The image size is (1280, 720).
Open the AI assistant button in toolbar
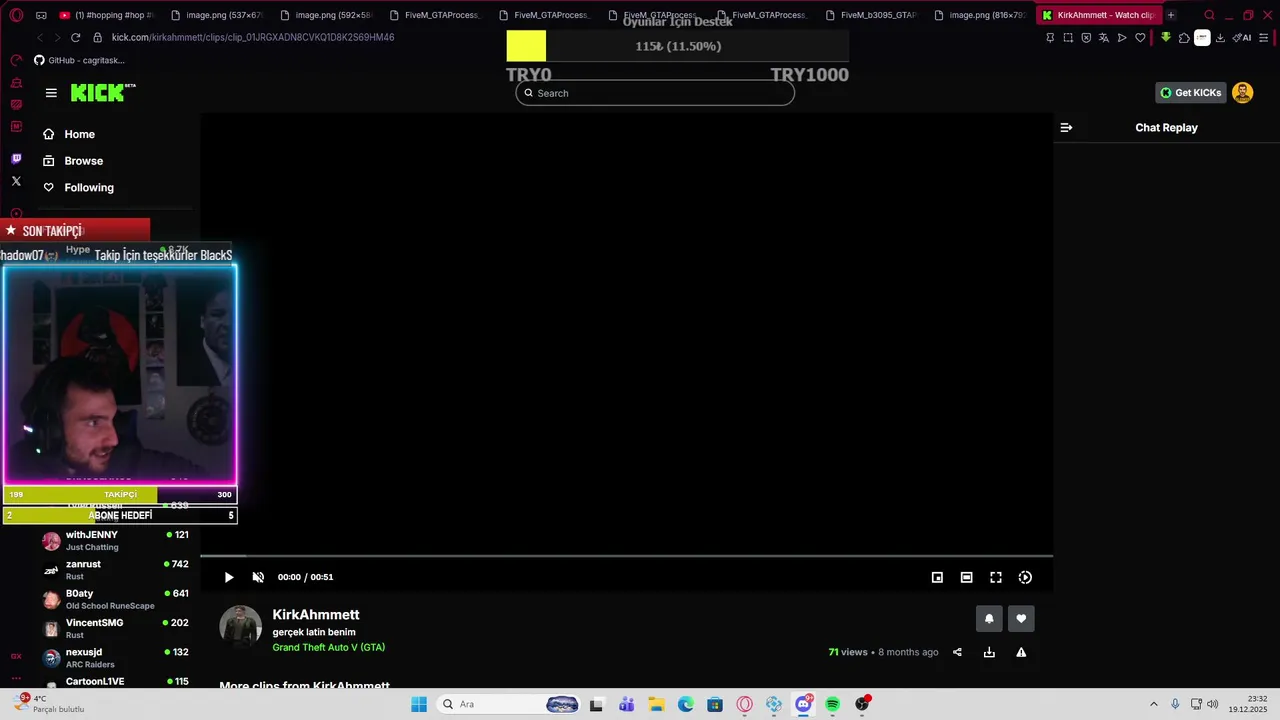click(1243, 37)
